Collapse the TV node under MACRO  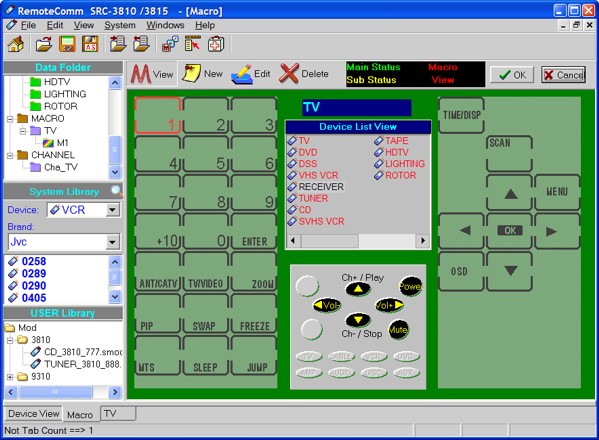[23, 131]
